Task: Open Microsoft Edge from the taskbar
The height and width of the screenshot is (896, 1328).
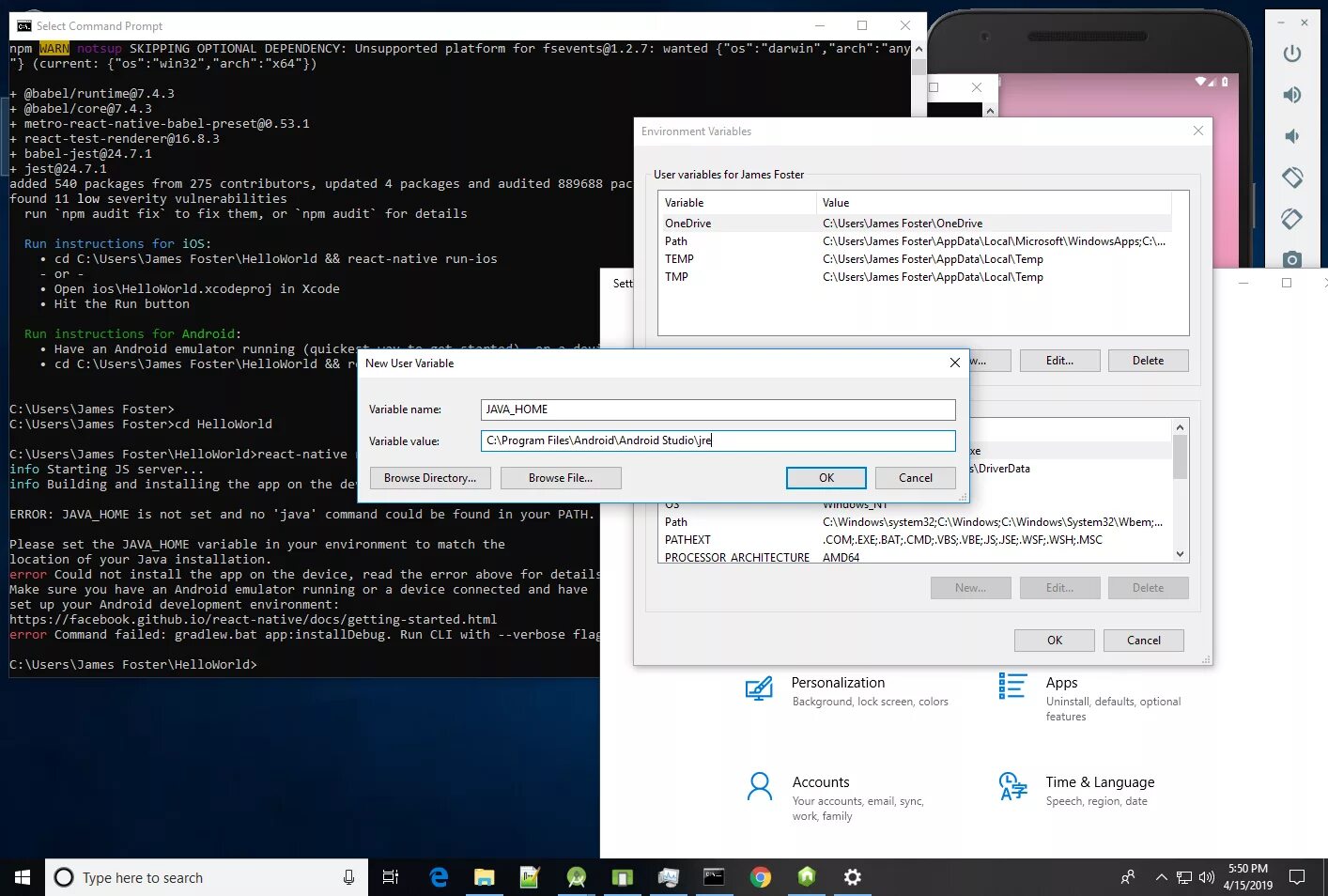Action: point(439,877)
